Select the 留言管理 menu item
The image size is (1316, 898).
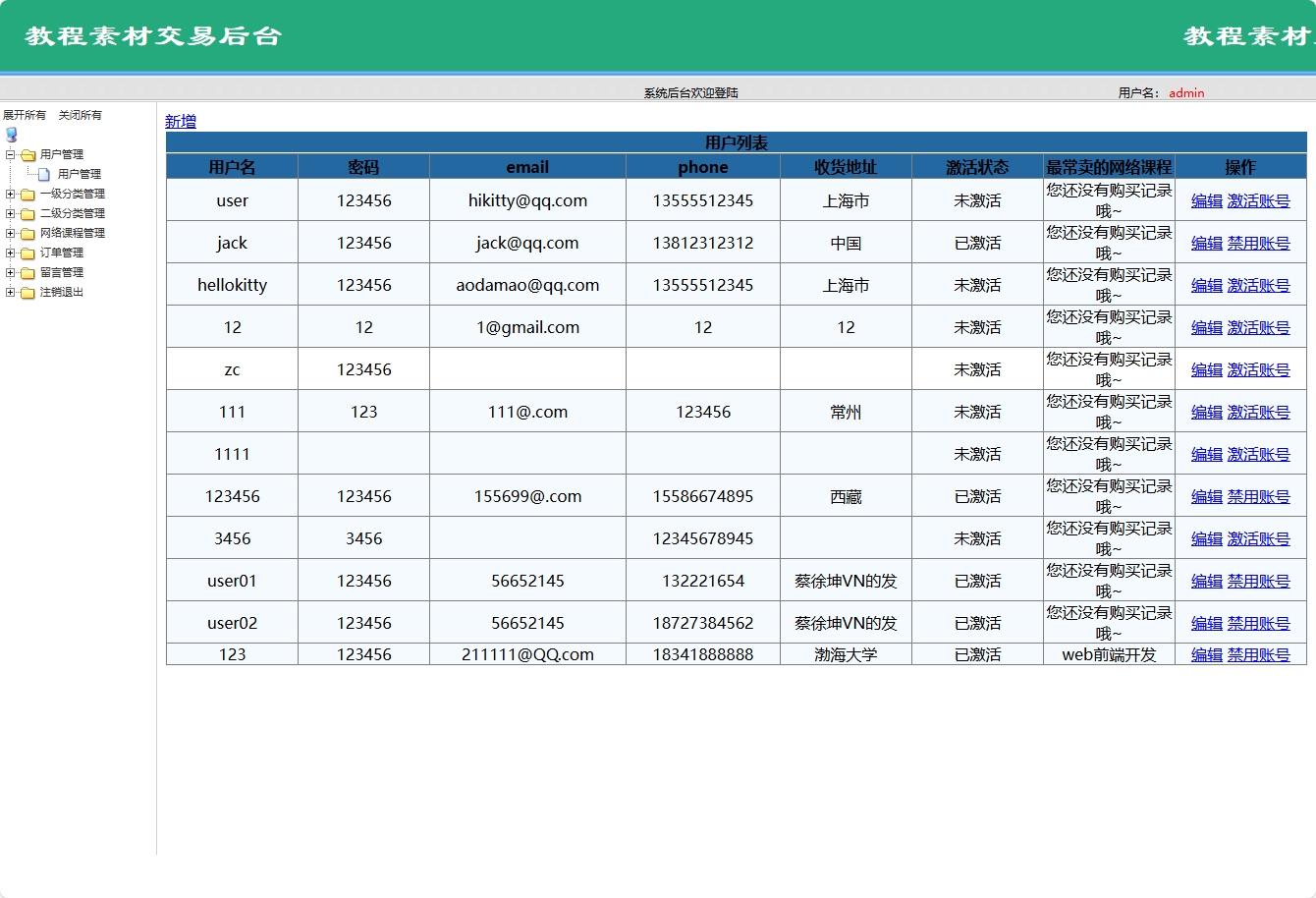point(61,272)
